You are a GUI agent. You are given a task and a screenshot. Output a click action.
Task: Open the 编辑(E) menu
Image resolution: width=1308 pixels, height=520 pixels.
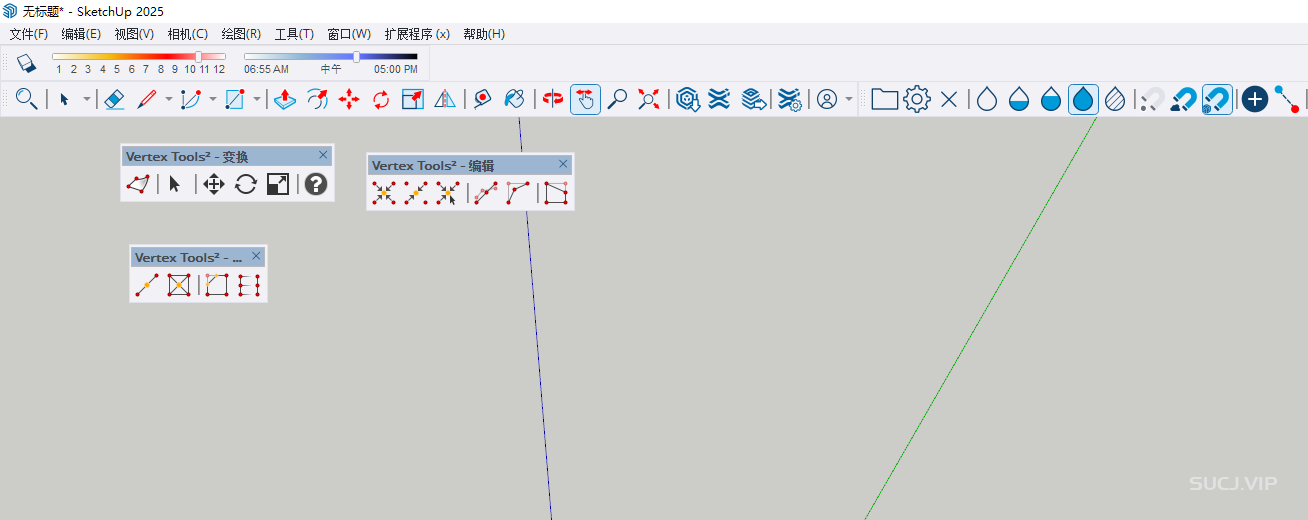click(x=81, y=33)
